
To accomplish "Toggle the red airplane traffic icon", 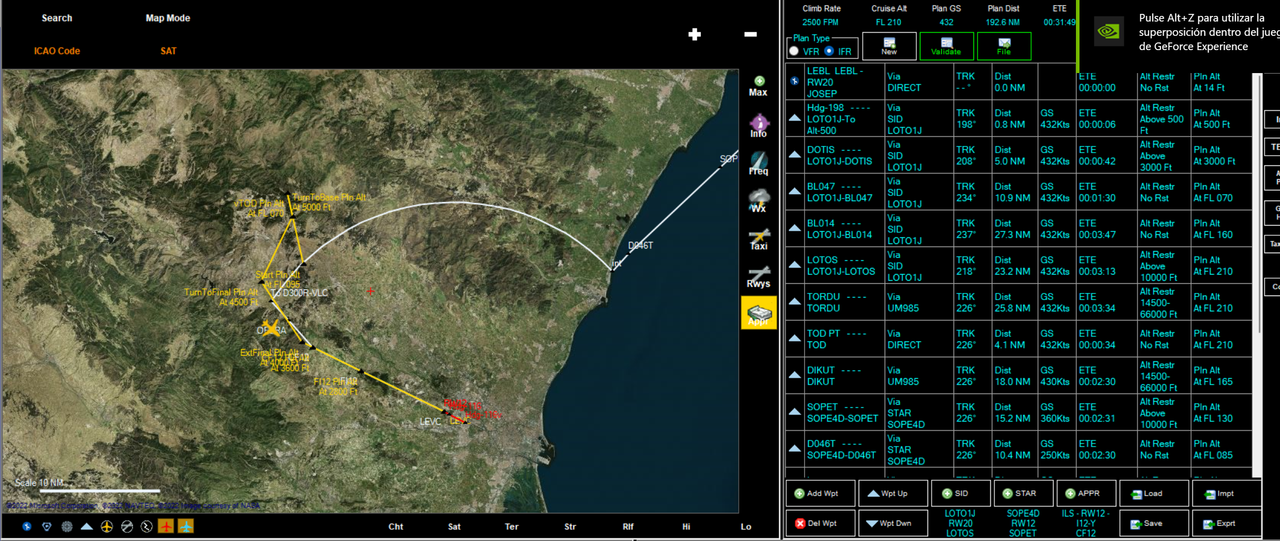I will [x=166, y=526].
